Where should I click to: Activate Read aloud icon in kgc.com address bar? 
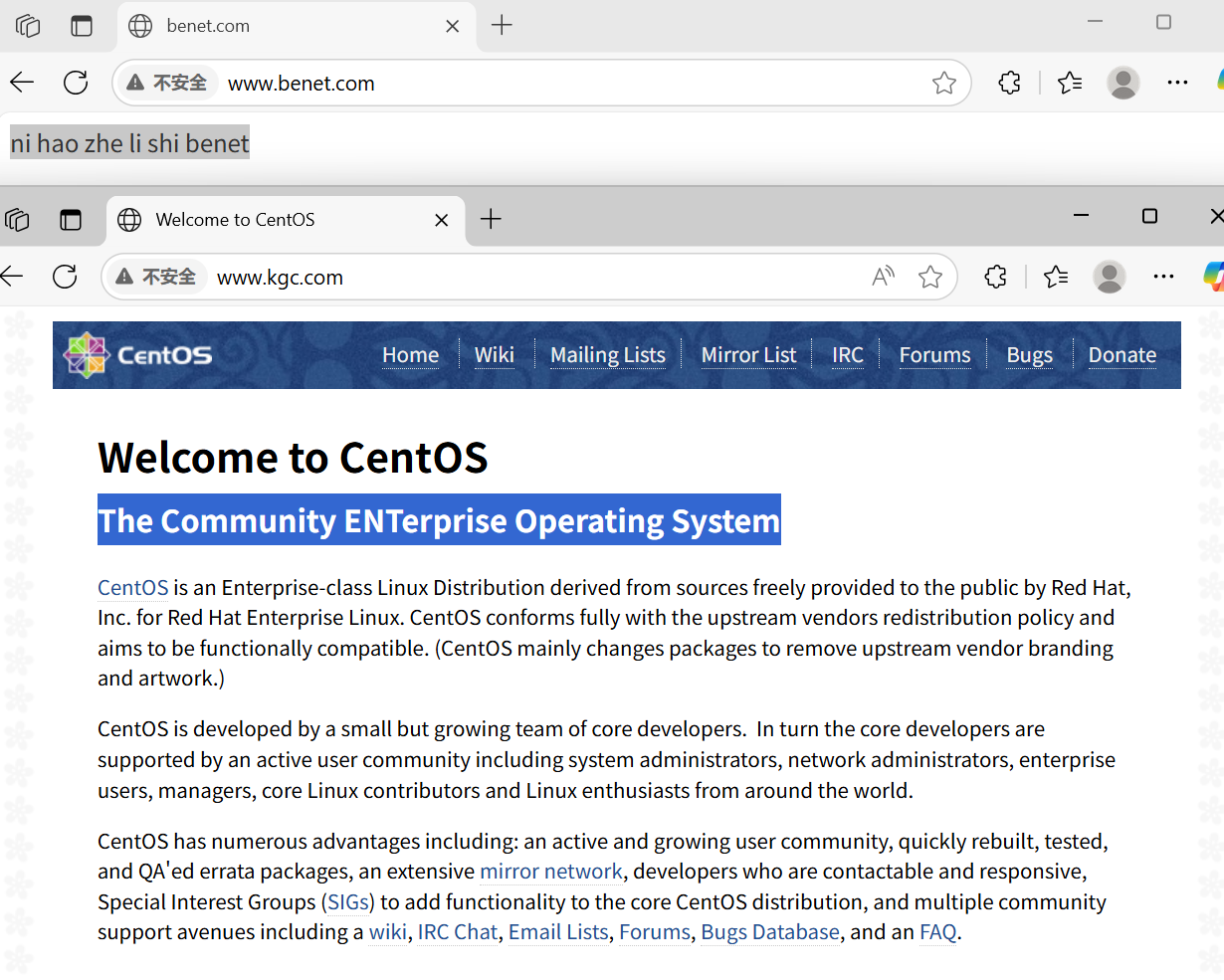883,277
